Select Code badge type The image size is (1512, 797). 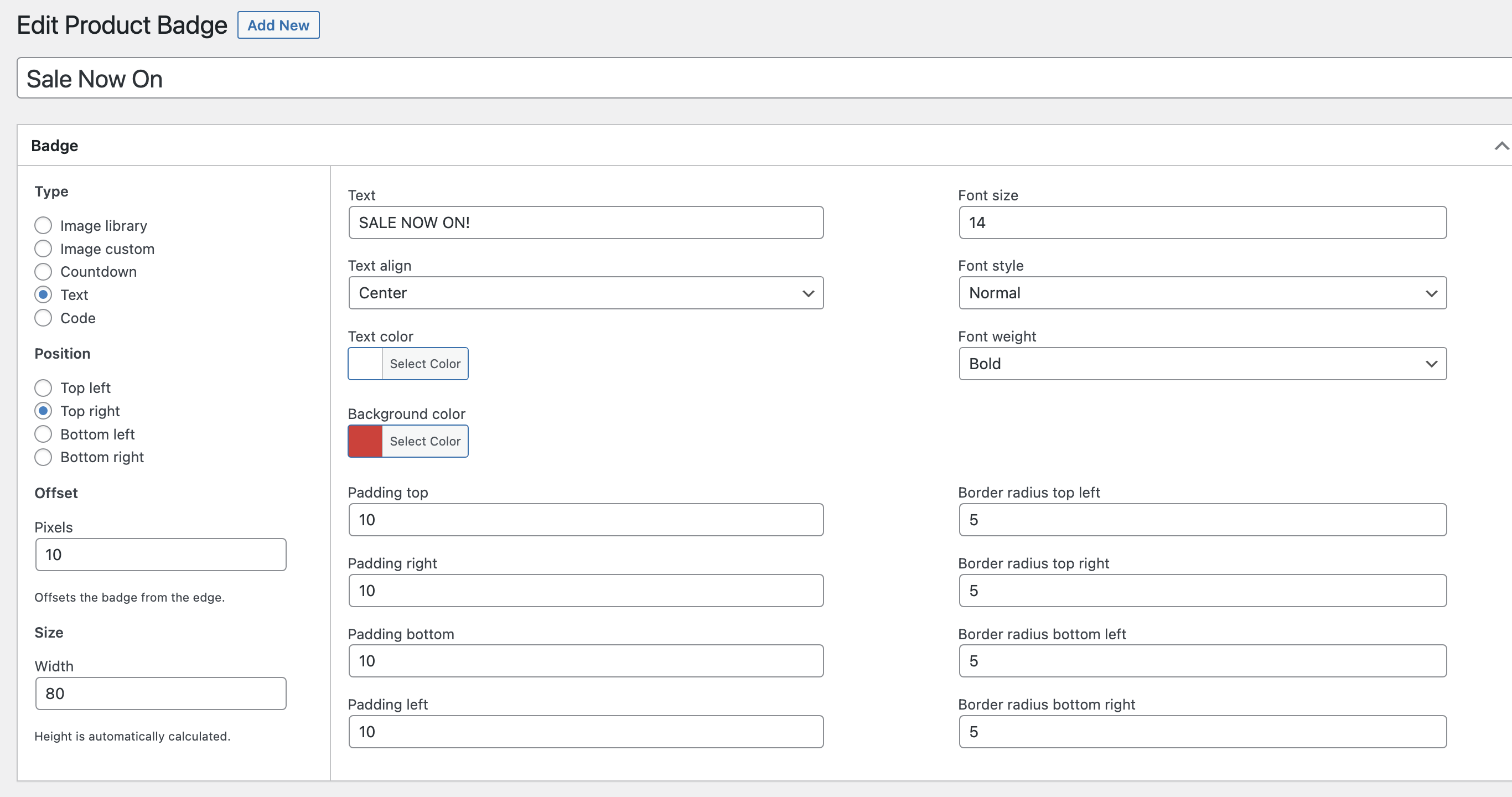point(43,318)
